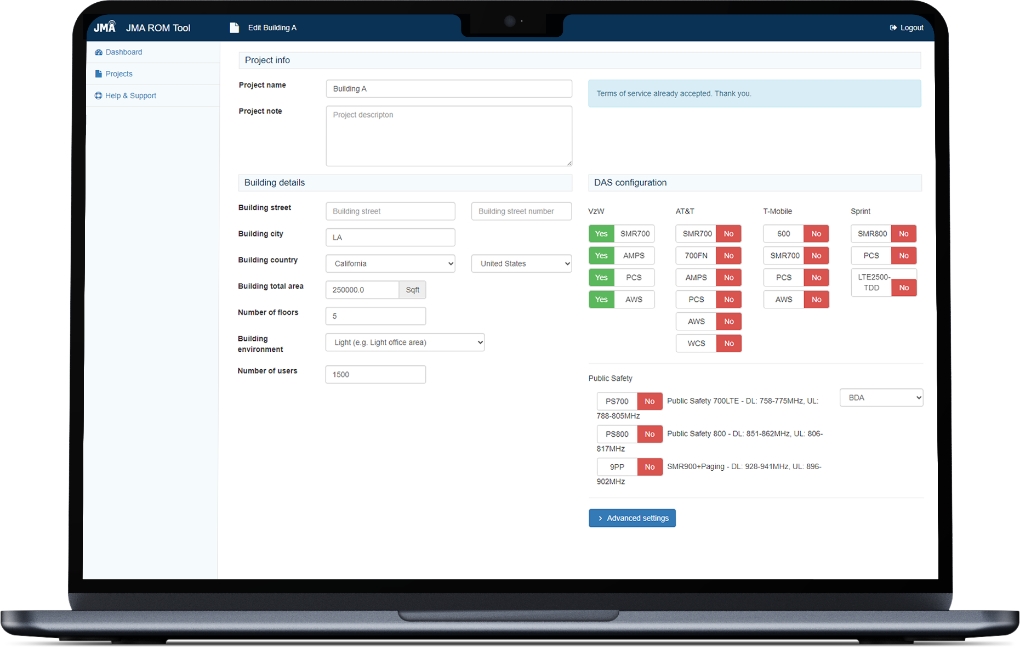Click the chevron icon on Advanced settings
Screen dimensions: 1020x648
coord(600,518)
